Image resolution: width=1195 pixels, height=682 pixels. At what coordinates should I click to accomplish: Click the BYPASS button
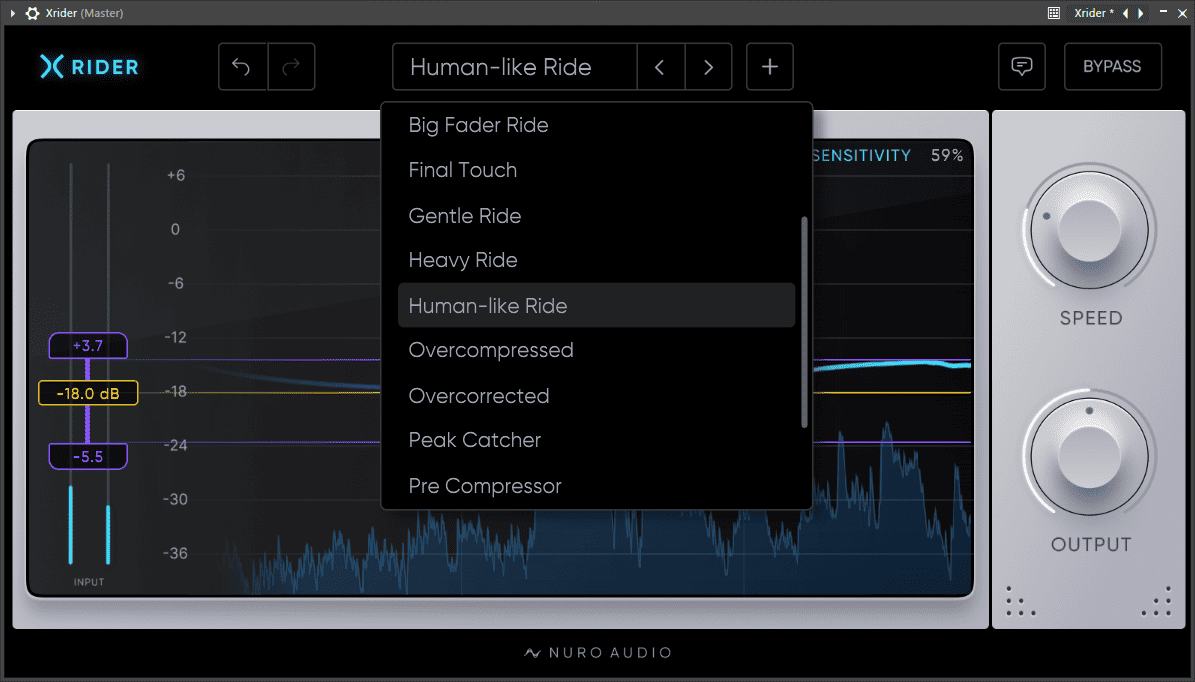click(1113, 67)
